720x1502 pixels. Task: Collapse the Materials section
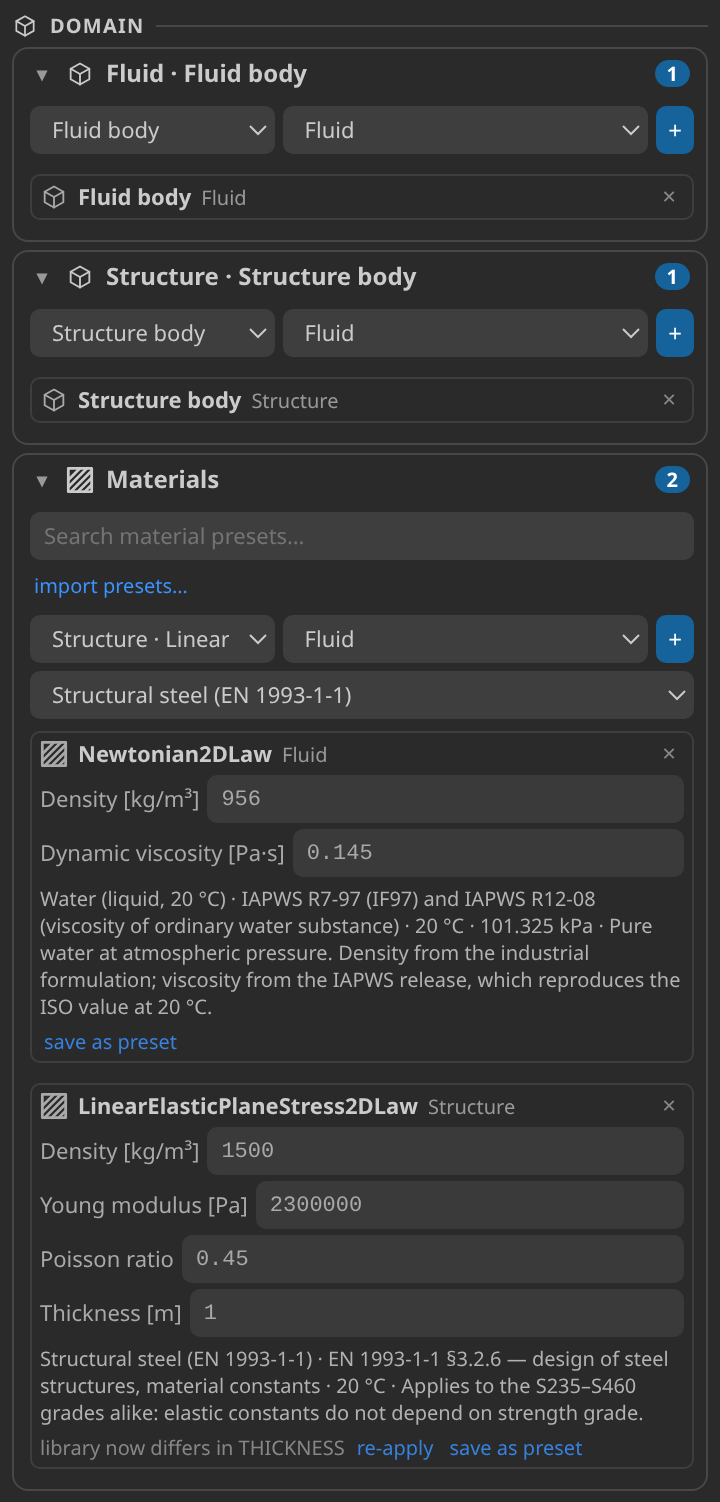pos(42,480)
